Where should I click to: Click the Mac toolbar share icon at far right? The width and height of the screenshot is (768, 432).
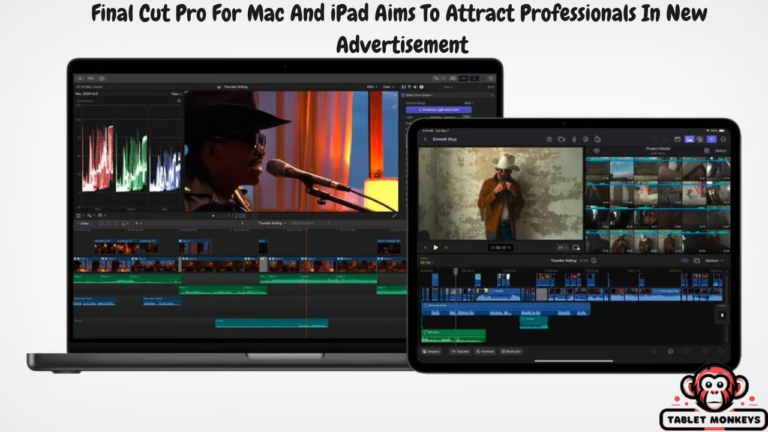pyautogui.click(x=491, y=78)
